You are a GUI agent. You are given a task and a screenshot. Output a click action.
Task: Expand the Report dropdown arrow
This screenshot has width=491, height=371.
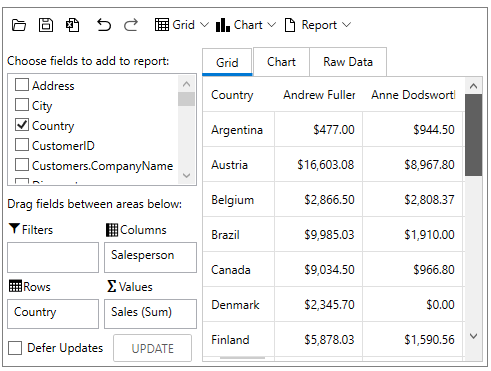346,25
